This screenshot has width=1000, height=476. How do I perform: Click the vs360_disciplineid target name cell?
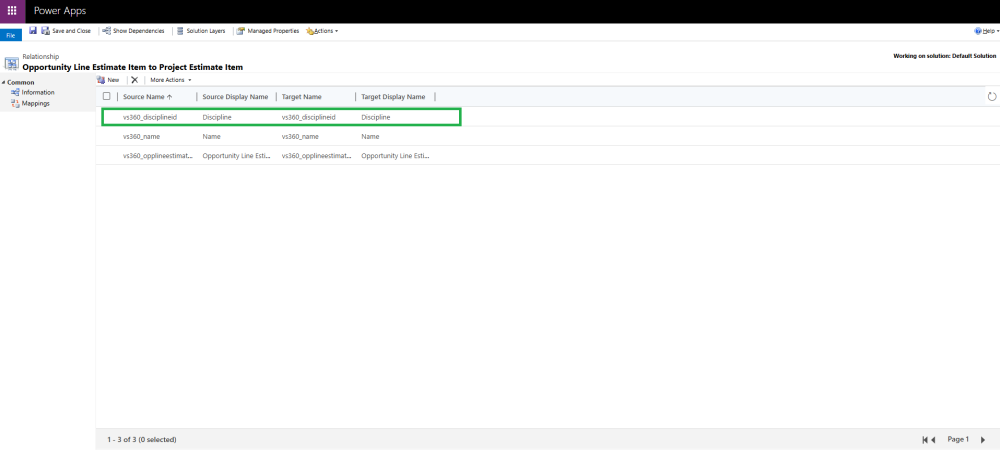309,117
